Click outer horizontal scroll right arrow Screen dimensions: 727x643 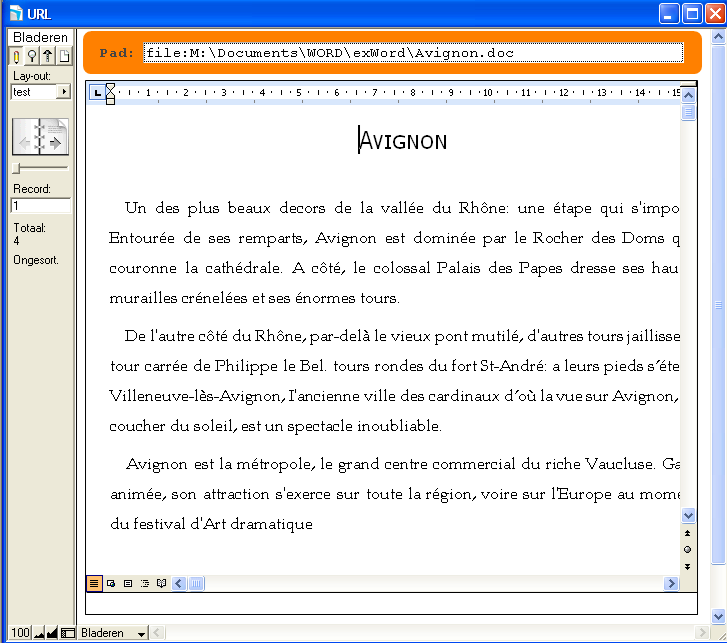702,633
